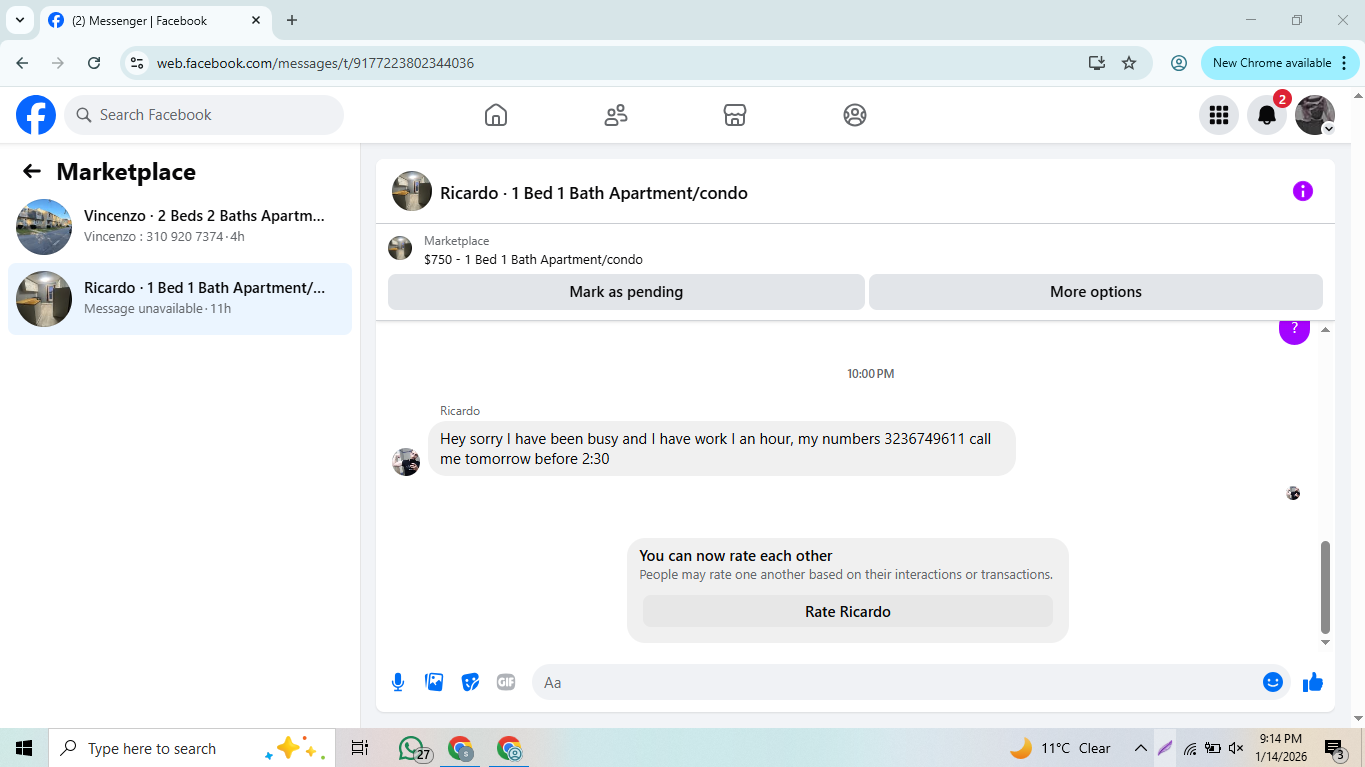
Task: Open Ricardo's avatar in chat header
Action: [x=412, y=191]
